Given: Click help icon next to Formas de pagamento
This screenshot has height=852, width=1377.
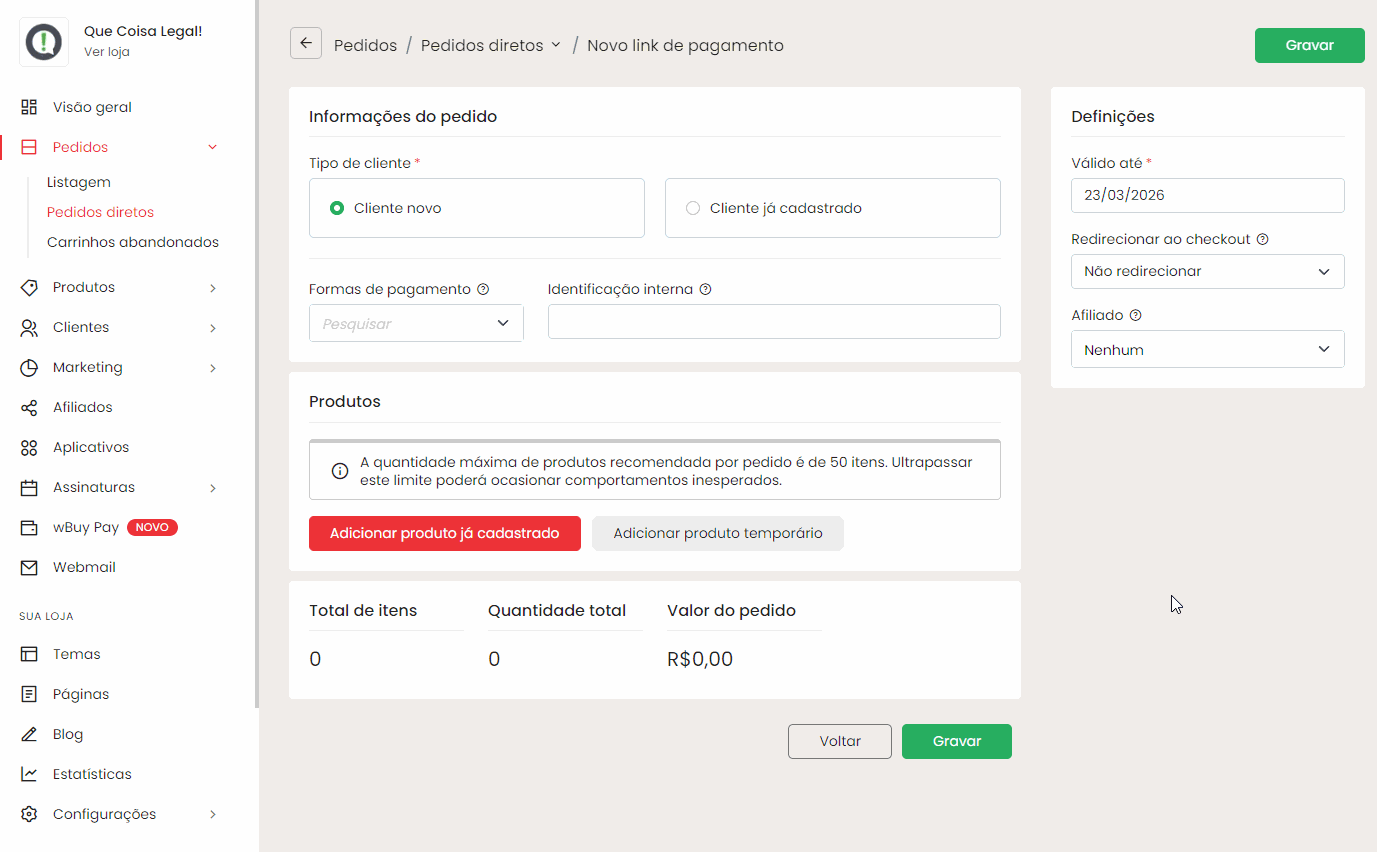Looking at the screenshot, I should (x=483, y=290).
